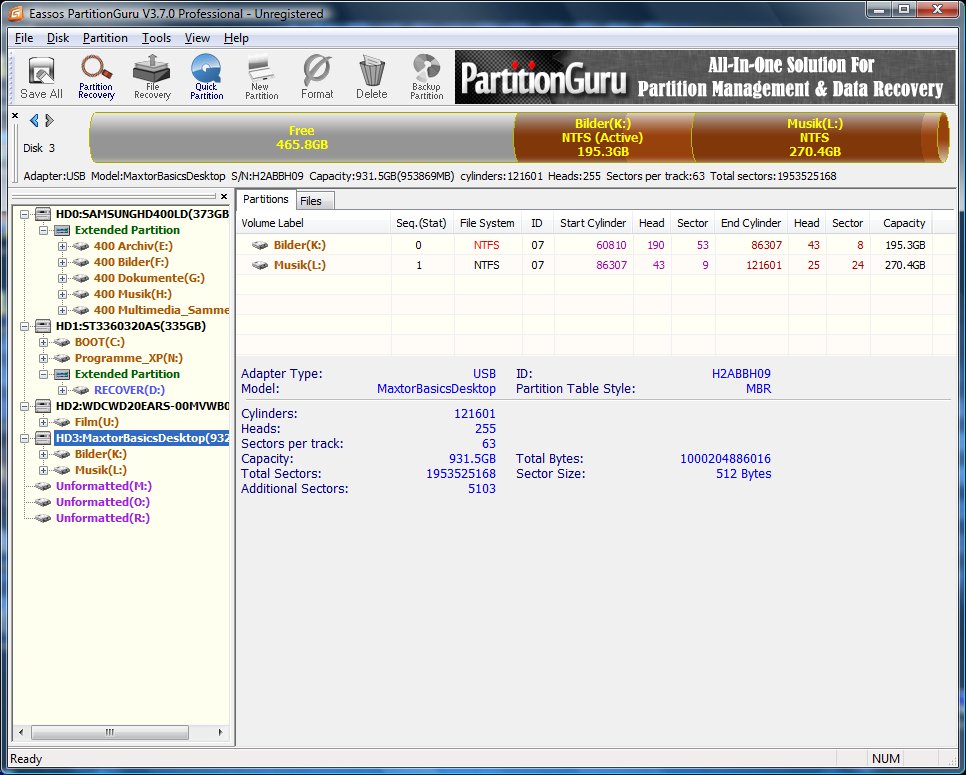Click the Bilder(K:) drive icon in table

point(260,245)
